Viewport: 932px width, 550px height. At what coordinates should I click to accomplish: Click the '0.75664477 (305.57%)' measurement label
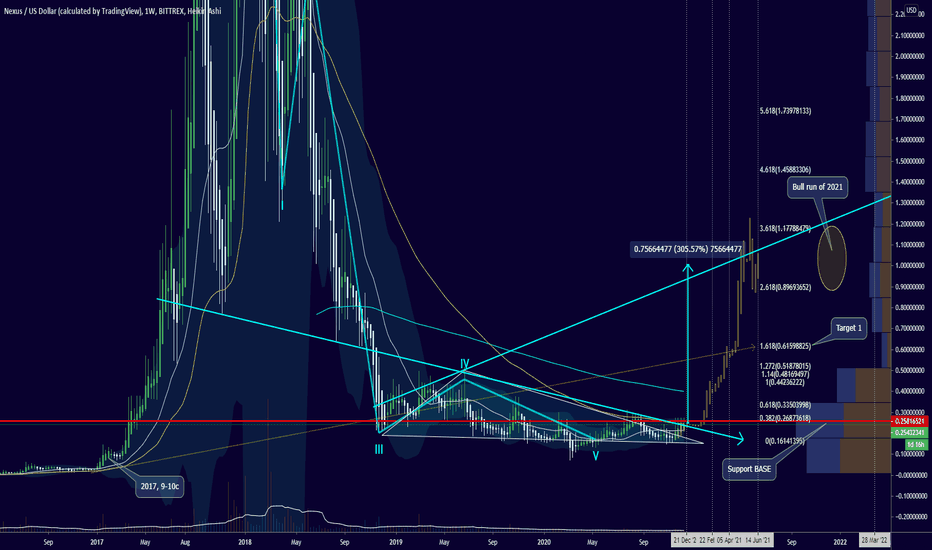coord(688,249)
